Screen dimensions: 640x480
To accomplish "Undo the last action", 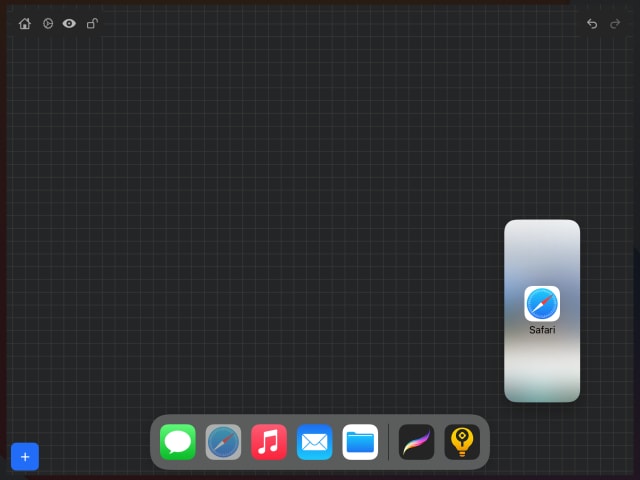I will pyautogui.click(x=592, y=24).
